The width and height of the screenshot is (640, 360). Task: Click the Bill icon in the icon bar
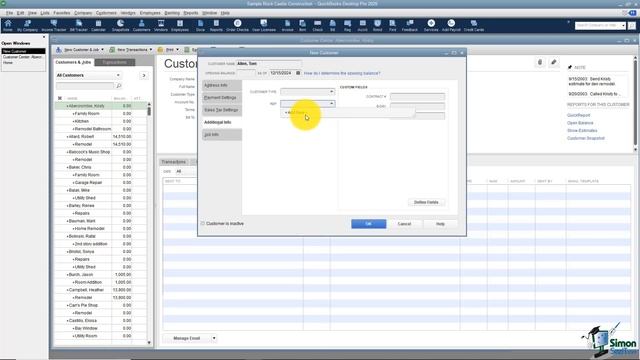pyautogui.click(x=333, y=25)
